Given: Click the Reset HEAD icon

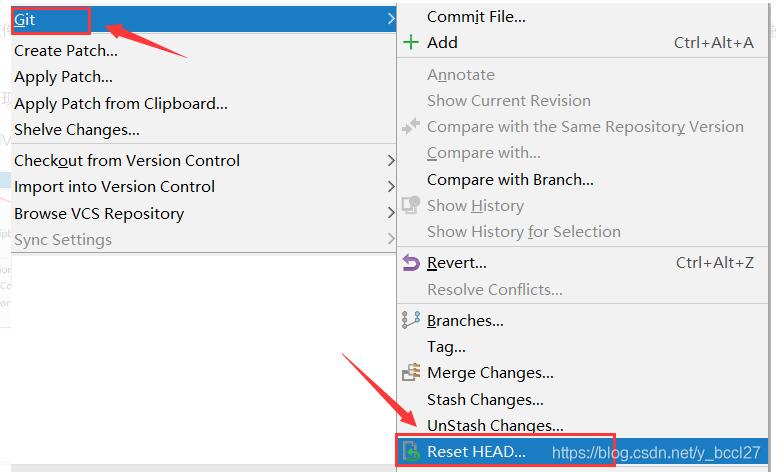Looking at the screenshot, I should click(410, 452).
